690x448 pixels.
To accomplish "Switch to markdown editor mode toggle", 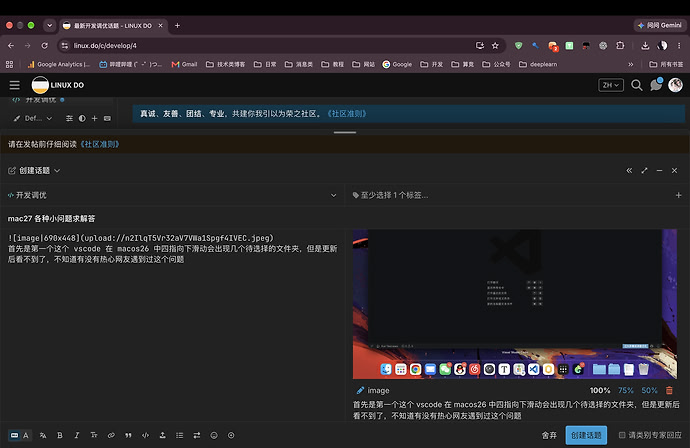I will tap(15, 435).
